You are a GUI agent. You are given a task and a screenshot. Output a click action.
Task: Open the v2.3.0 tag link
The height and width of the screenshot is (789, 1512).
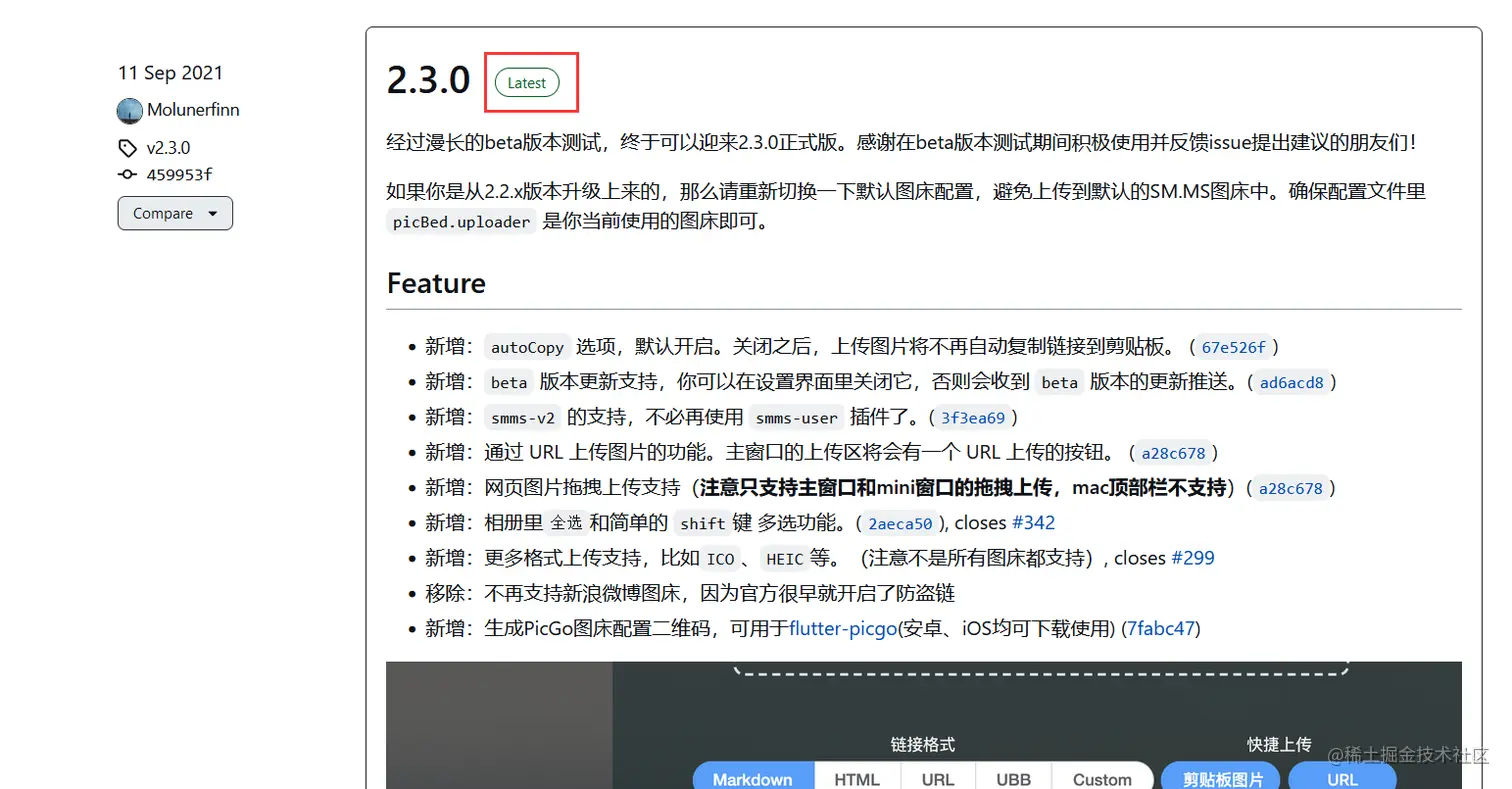pos(168,148)
